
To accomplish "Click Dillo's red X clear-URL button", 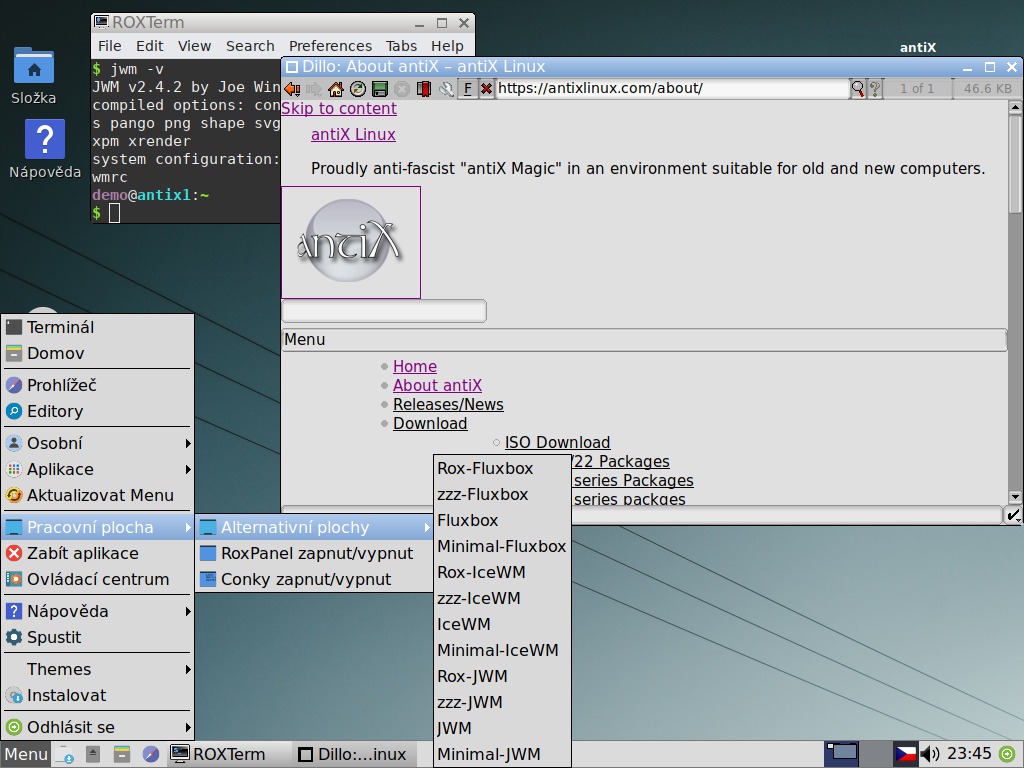I will click(487, 89).
